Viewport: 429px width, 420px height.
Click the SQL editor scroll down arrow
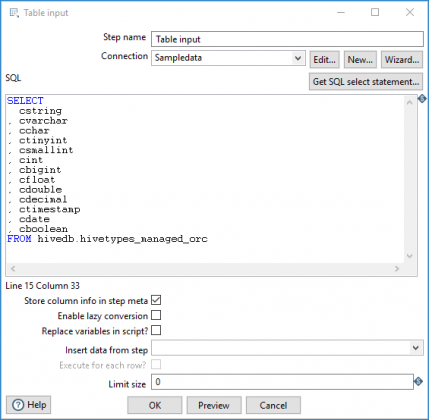click(410, 256)
